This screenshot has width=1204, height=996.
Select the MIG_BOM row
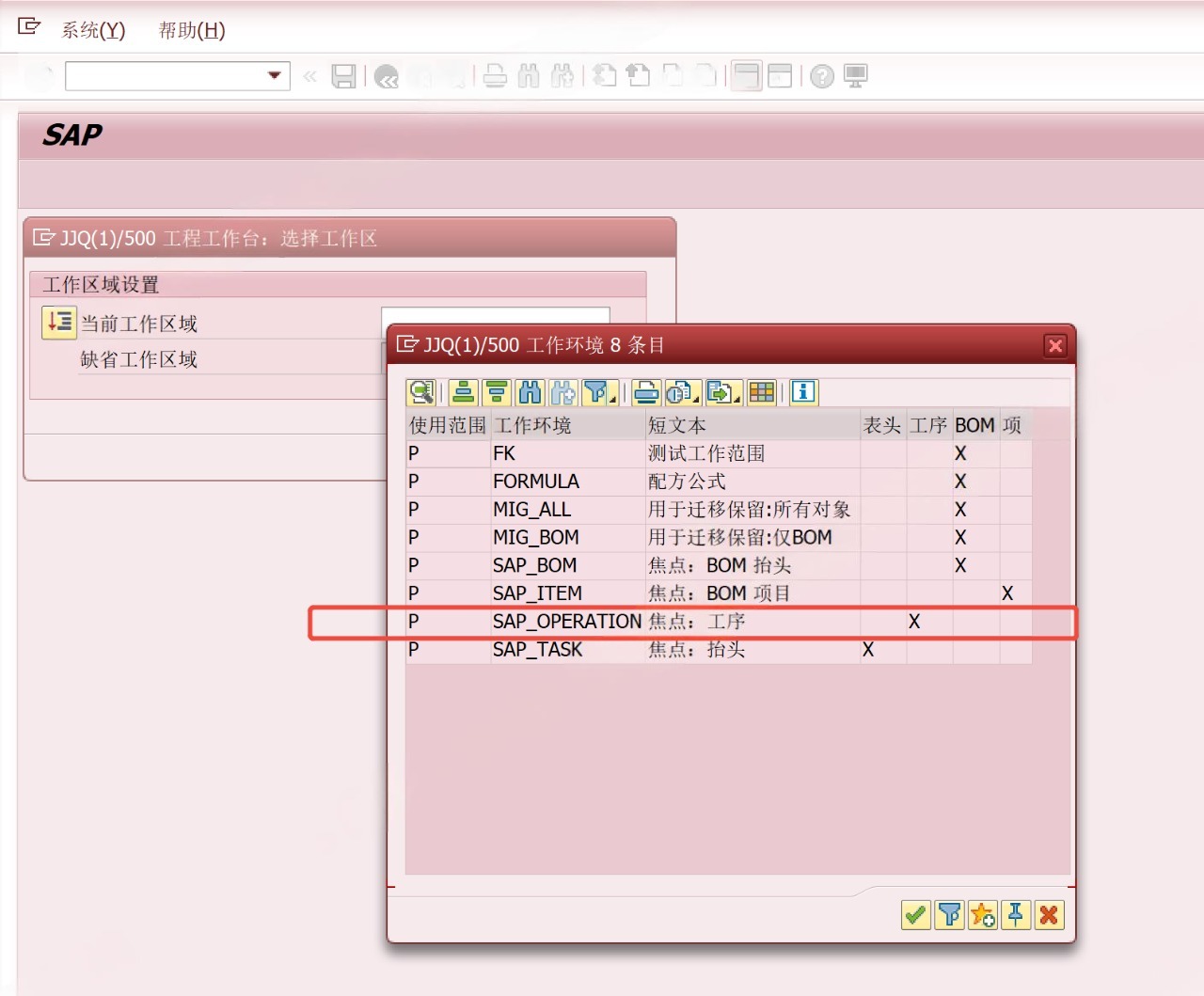[x=719, y=538]
